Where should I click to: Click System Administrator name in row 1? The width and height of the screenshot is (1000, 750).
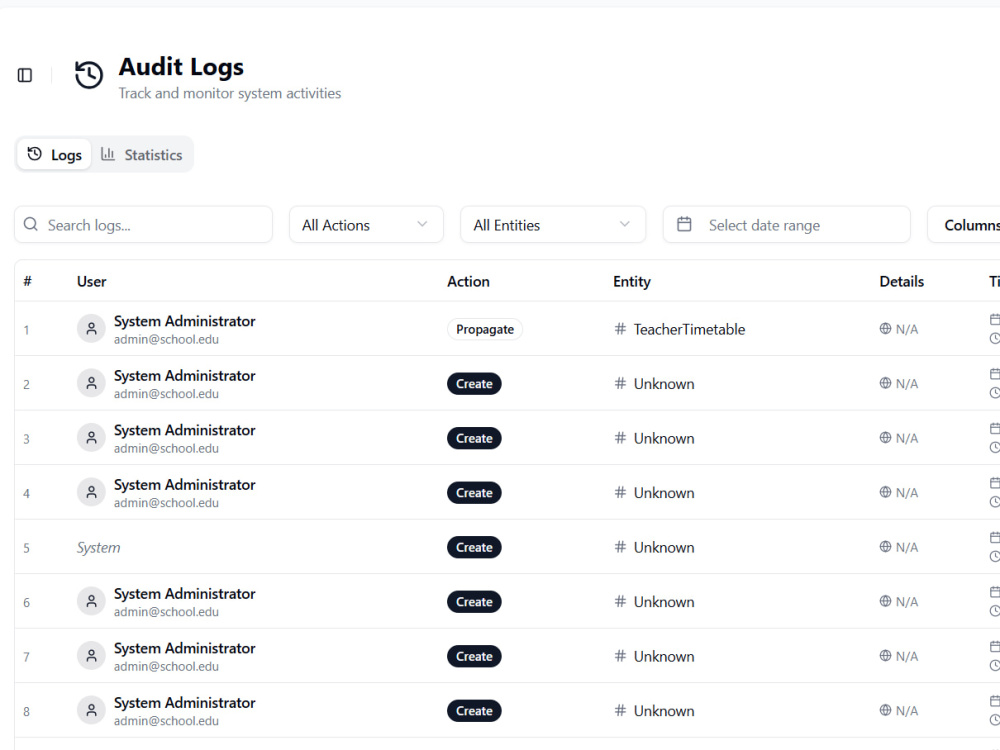click(x=185, y=321)
